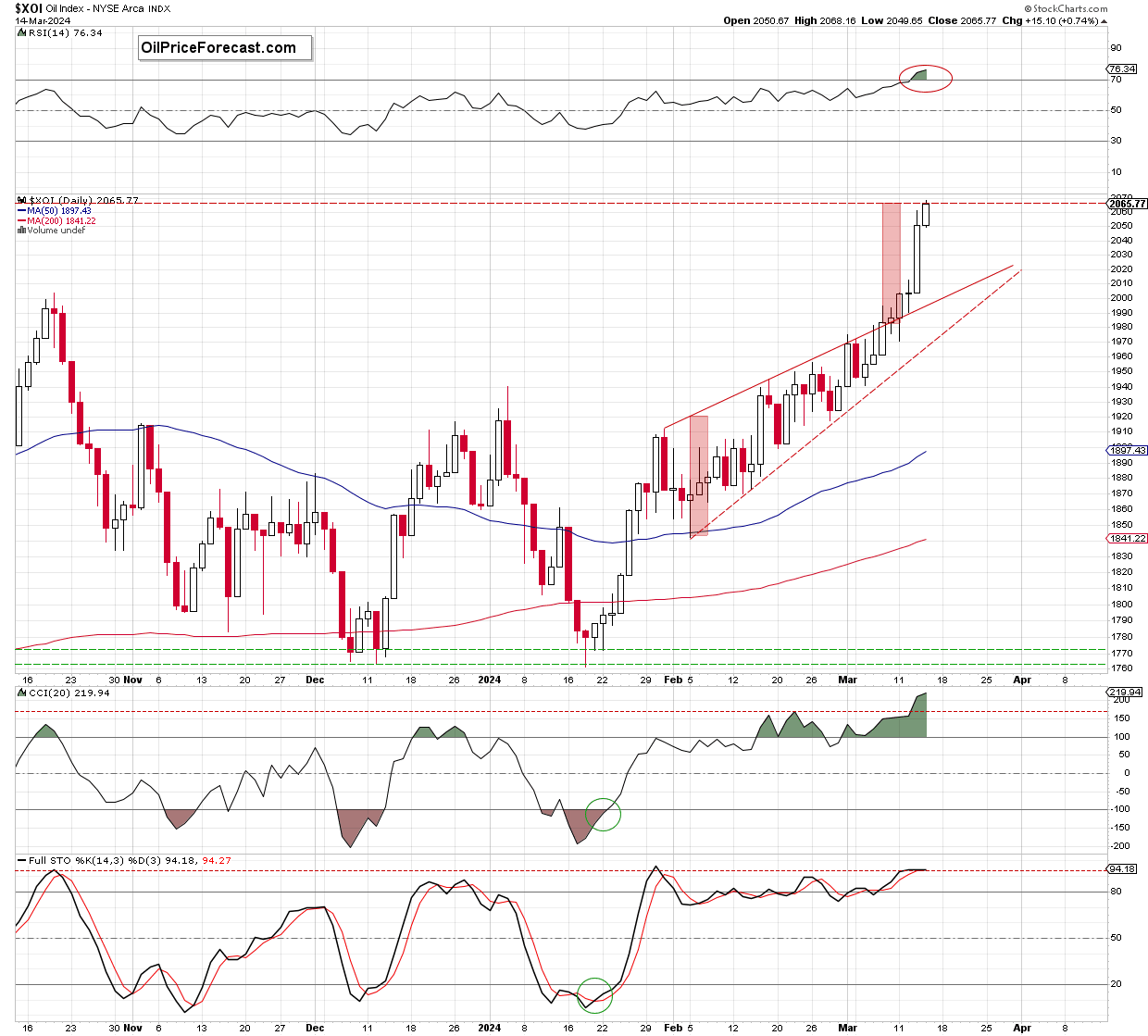
Task: Click the CCI area-chart legend icon
Action: (20, 693)
